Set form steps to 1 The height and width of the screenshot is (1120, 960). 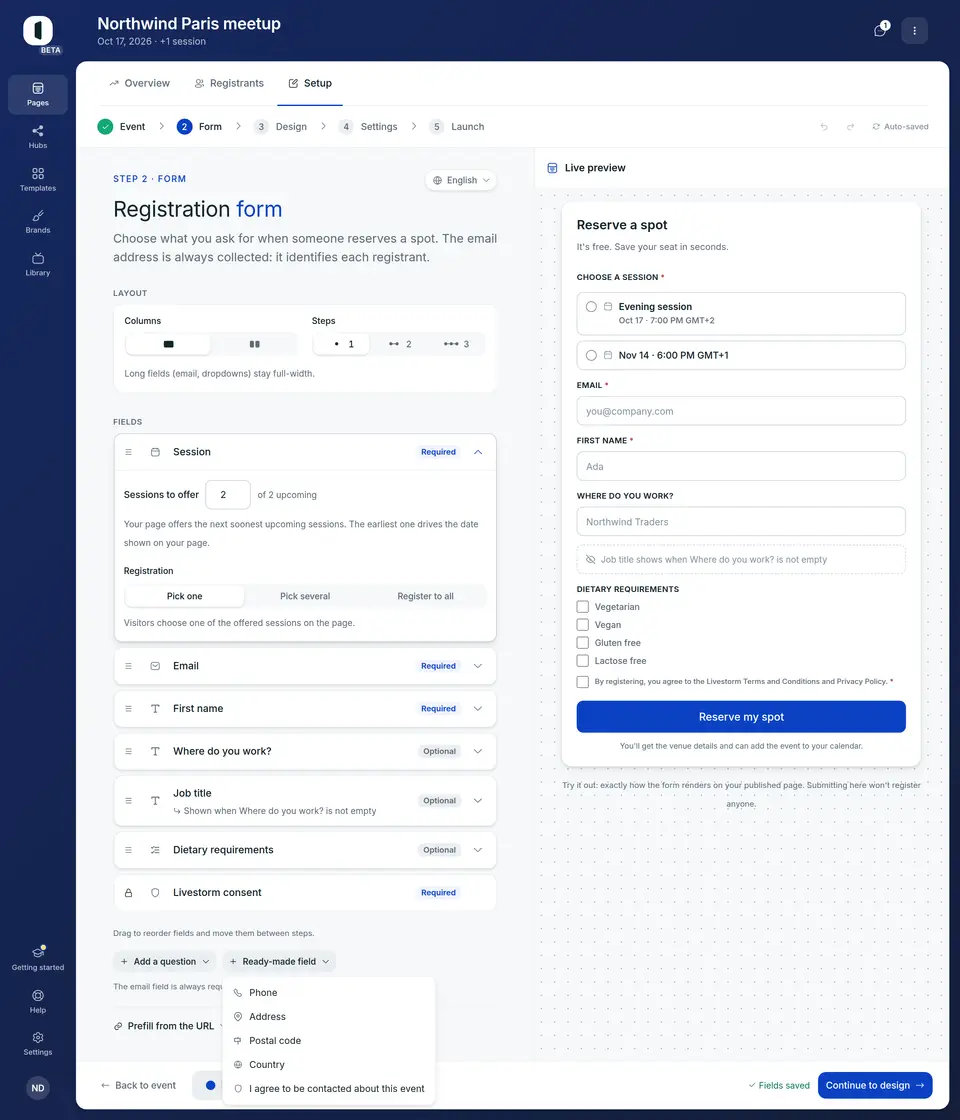pos(342,344)
